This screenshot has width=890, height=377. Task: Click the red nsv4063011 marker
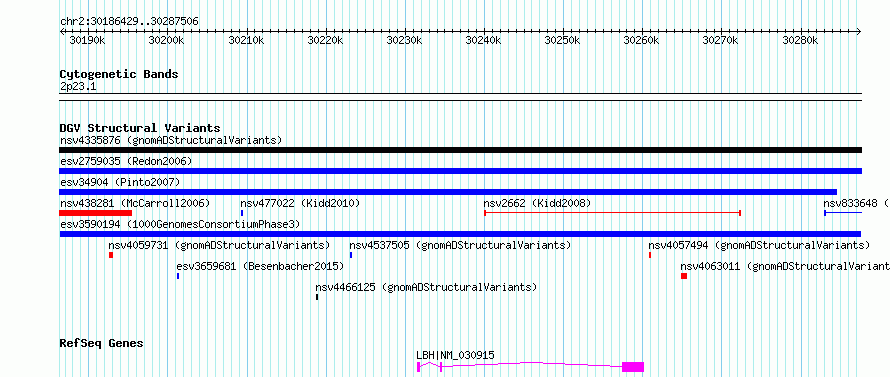684,276
